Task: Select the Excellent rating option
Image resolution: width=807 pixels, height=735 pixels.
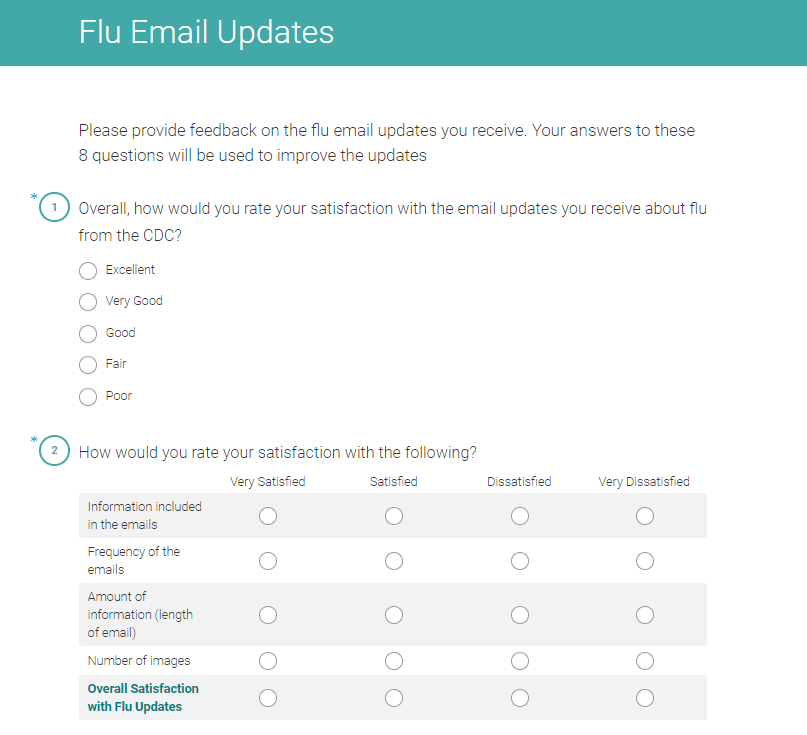Action: point(88,270)
